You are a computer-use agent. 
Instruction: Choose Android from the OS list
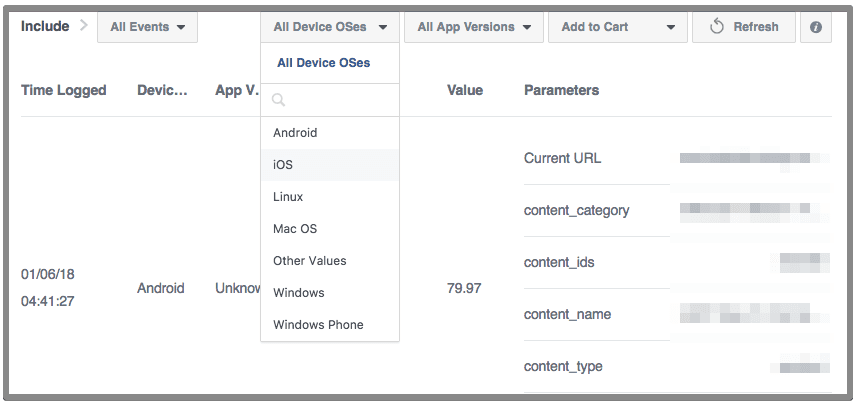click(x=295, y=133)
